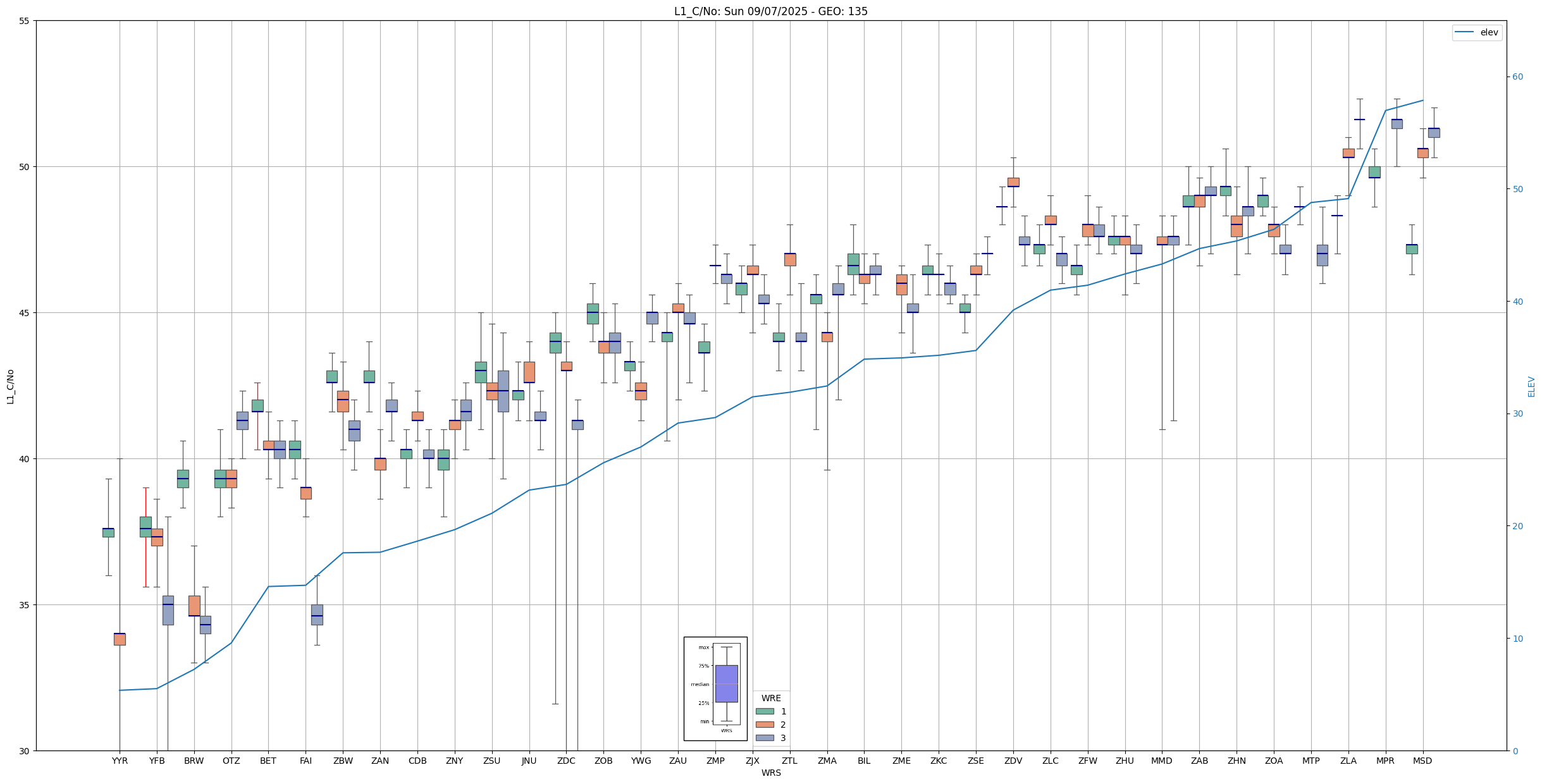Click the ZDV station tick label
Screen dimensions: 1542x784
click(x=1013, y=761)
